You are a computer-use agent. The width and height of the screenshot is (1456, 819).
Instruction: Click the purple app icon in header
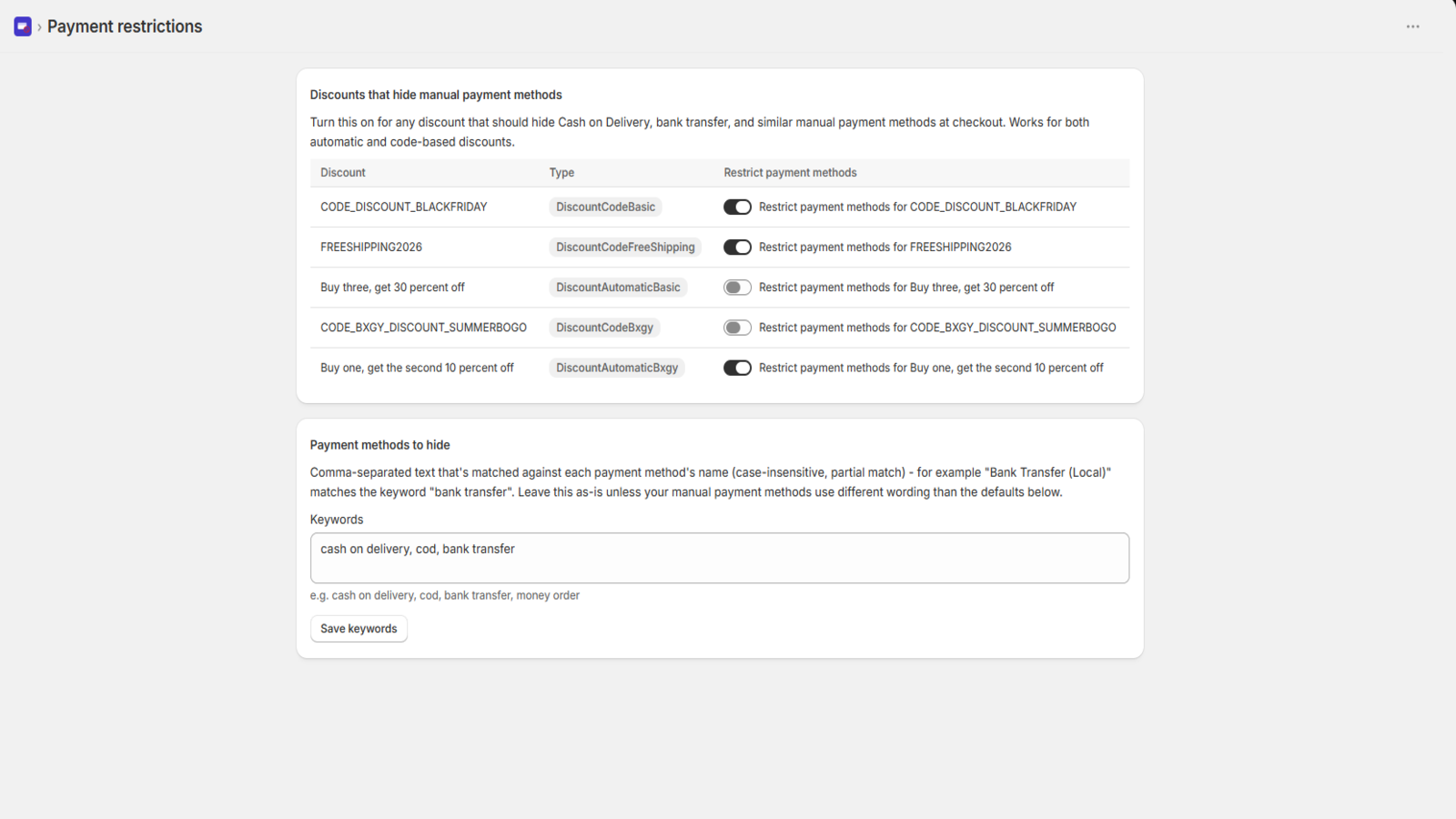pos(23,26)
